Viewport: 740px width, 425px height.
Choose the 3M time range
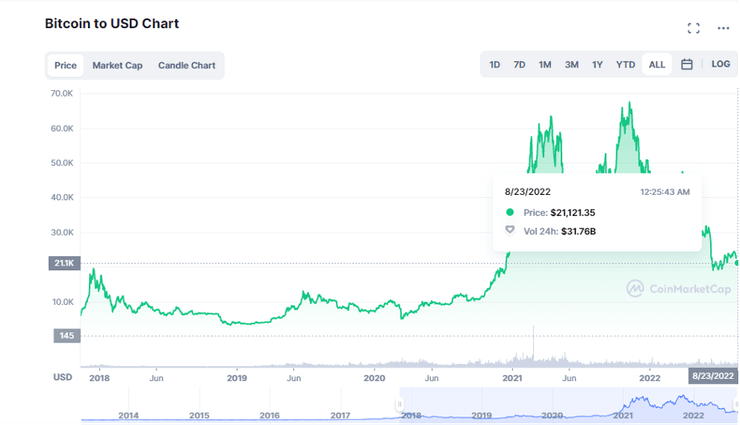click(572, 65)
